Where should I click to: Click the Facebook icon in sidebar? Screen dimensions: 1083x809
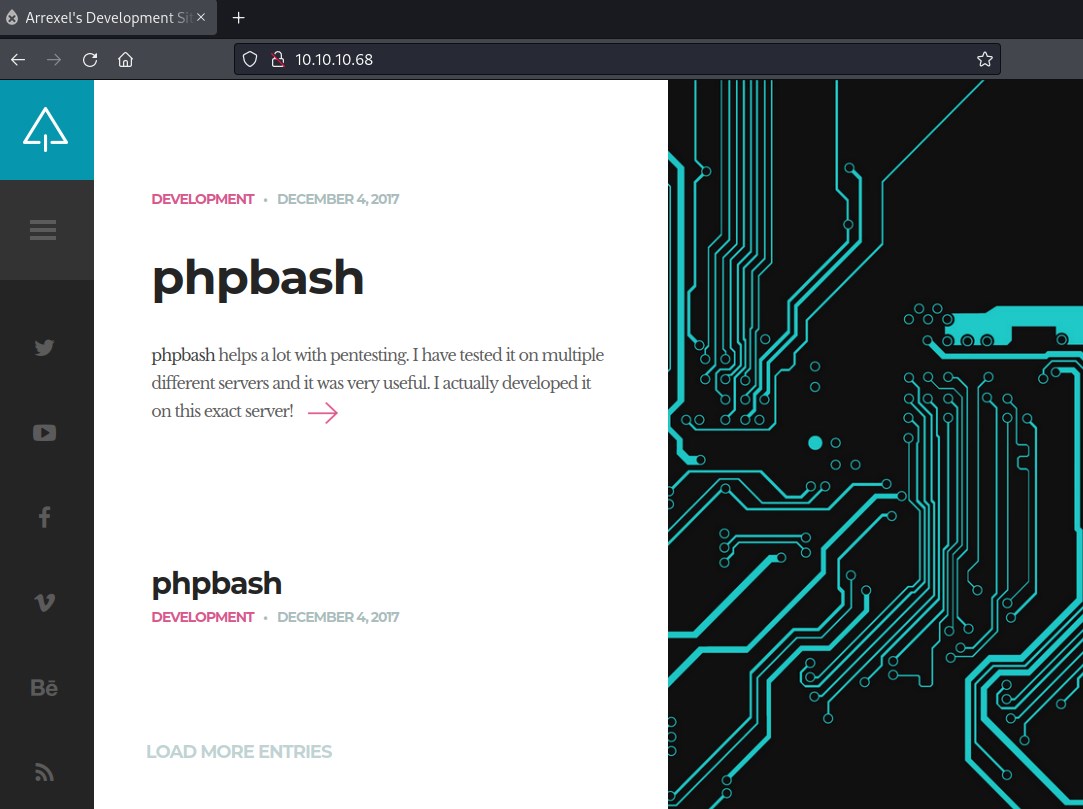[x=44, y=517]
